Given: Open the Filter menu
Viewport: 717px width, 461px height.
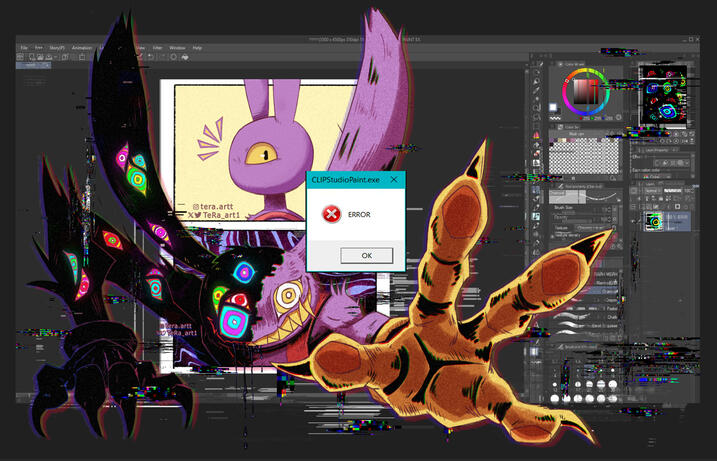Looking at the screenshot, I should 158,48.
